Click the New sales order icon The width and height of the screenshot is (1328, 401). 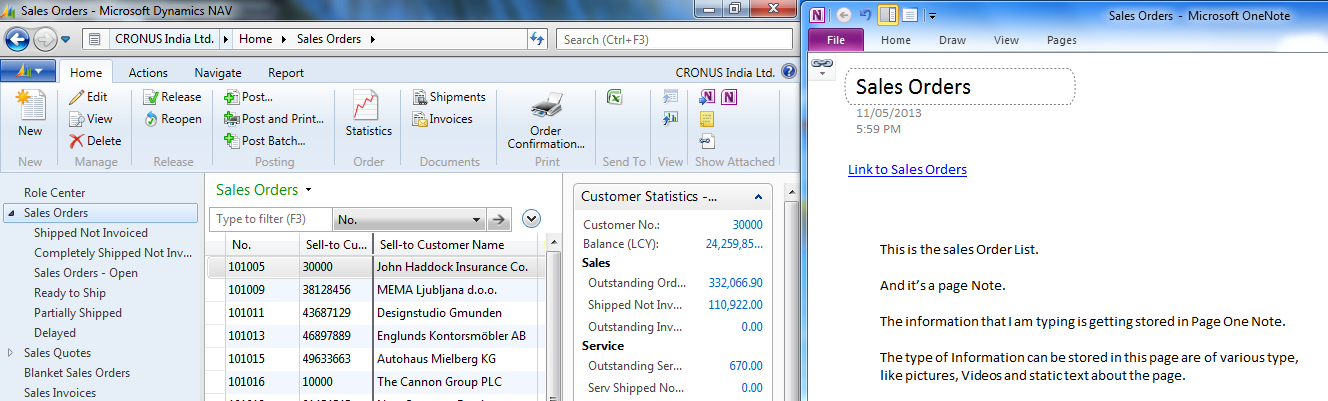click(30, 113)
